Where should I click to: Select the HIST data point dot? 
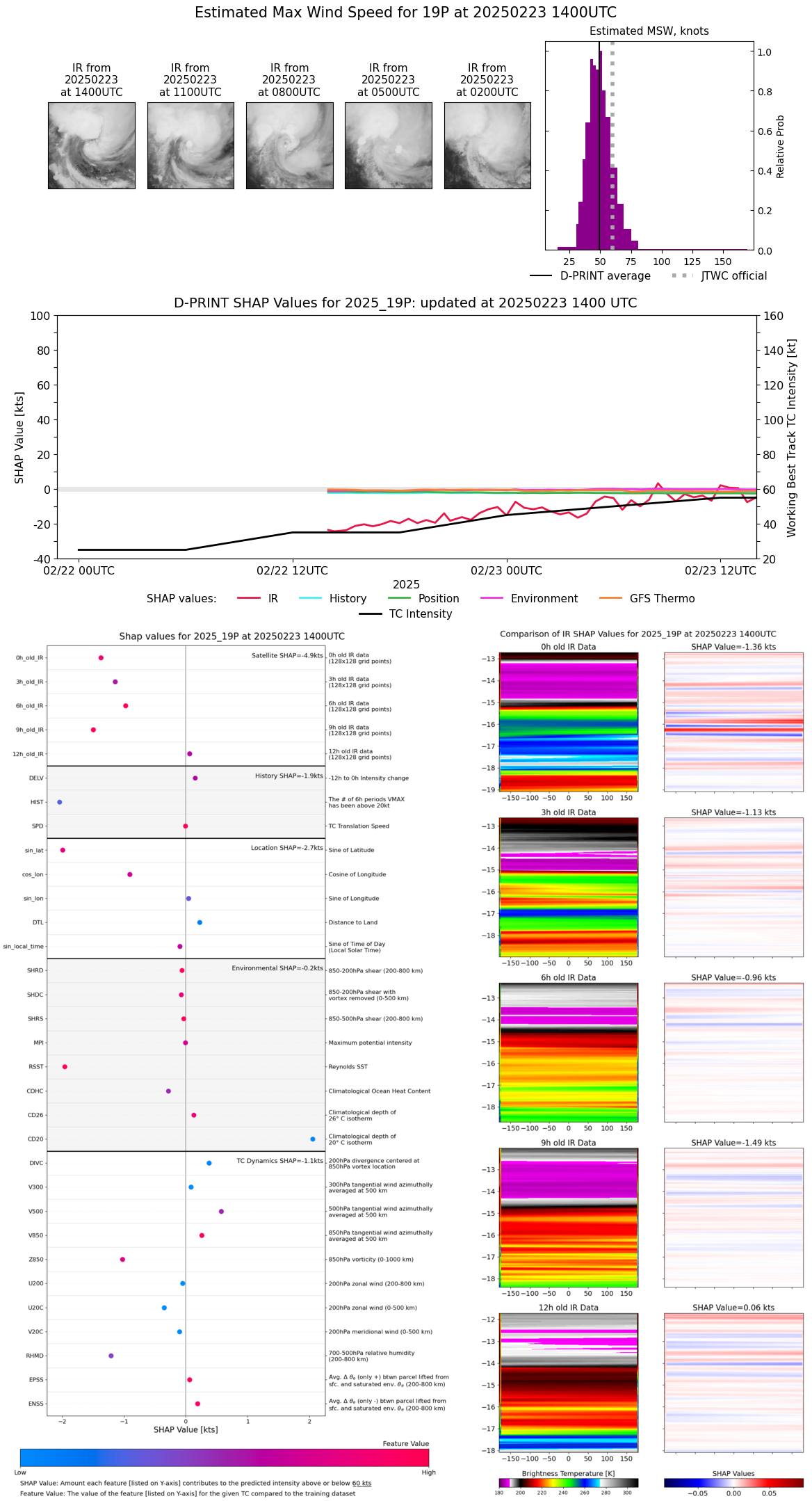pos(60,802)
